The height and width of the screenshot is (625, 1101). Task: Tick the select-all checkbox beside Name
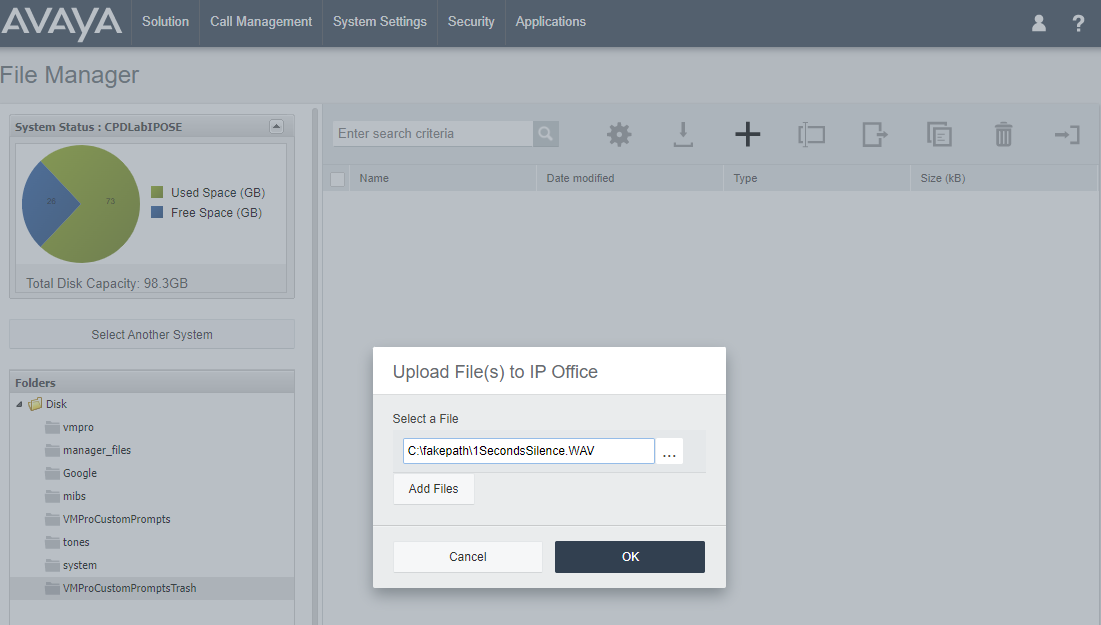338,179
